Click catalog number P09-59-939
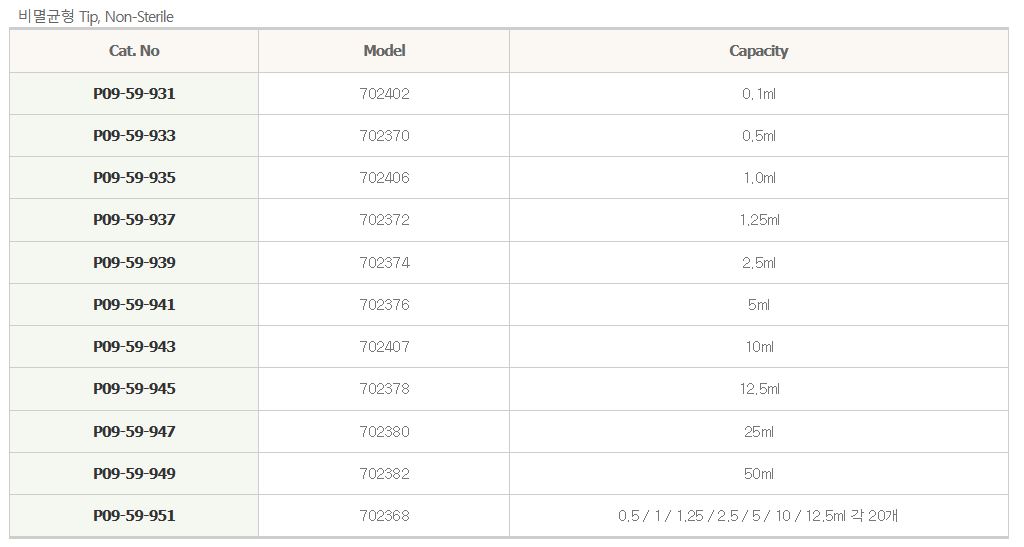The height and width of the screenshot is (547, 1024). (x=134, y=263)
